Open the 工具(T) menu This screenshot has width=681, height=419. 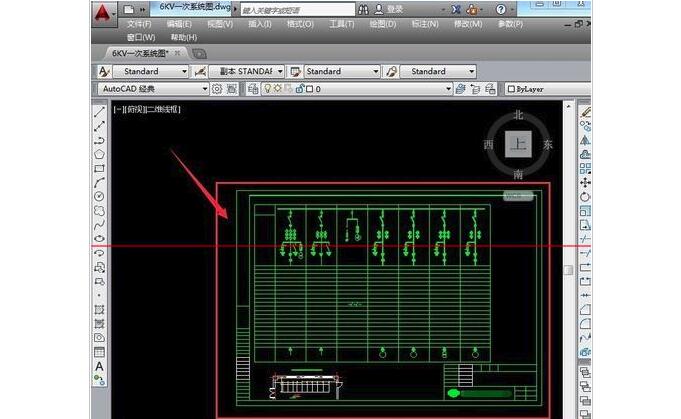tap(341, 24)
